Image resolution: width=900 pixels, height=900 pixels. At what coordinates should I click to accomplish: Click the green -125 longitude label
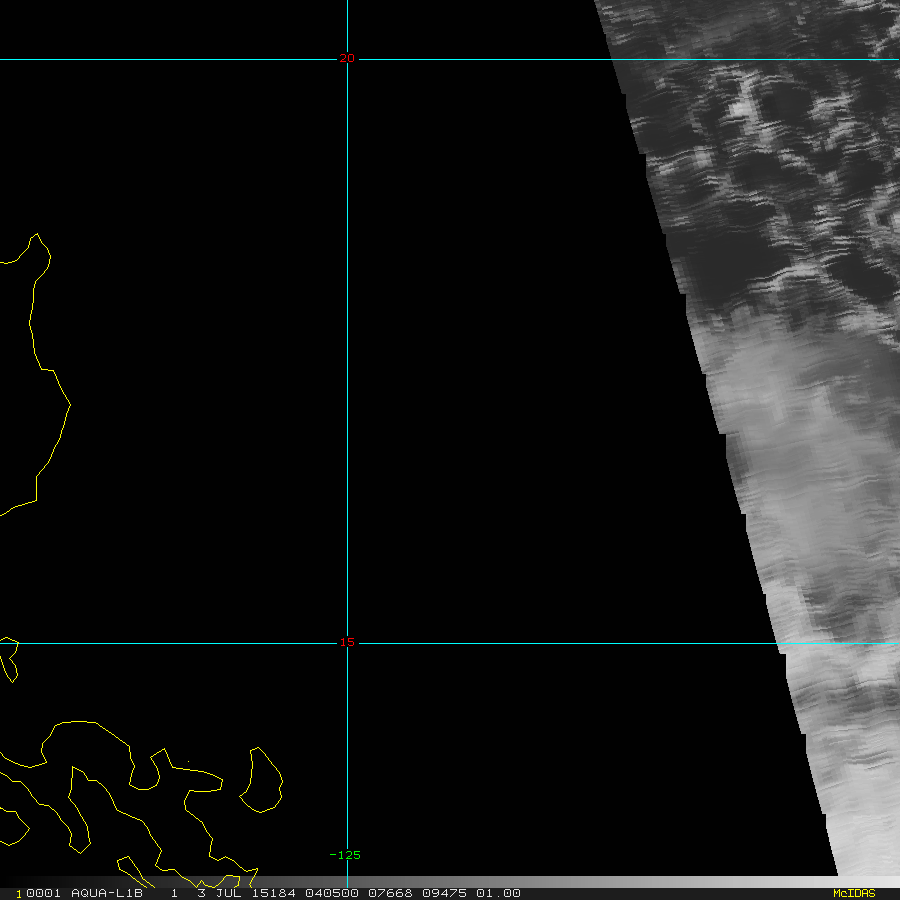(x=345, y=855)
